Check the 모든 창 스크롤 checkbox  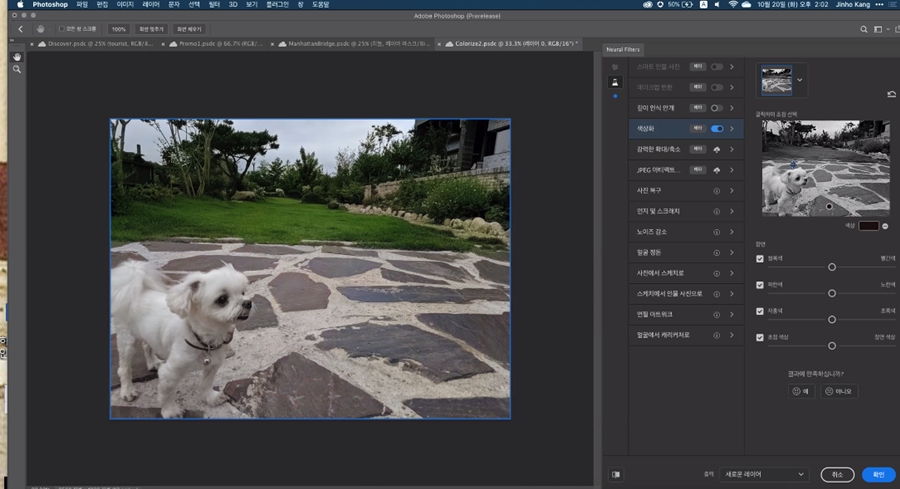pos(61,29)
